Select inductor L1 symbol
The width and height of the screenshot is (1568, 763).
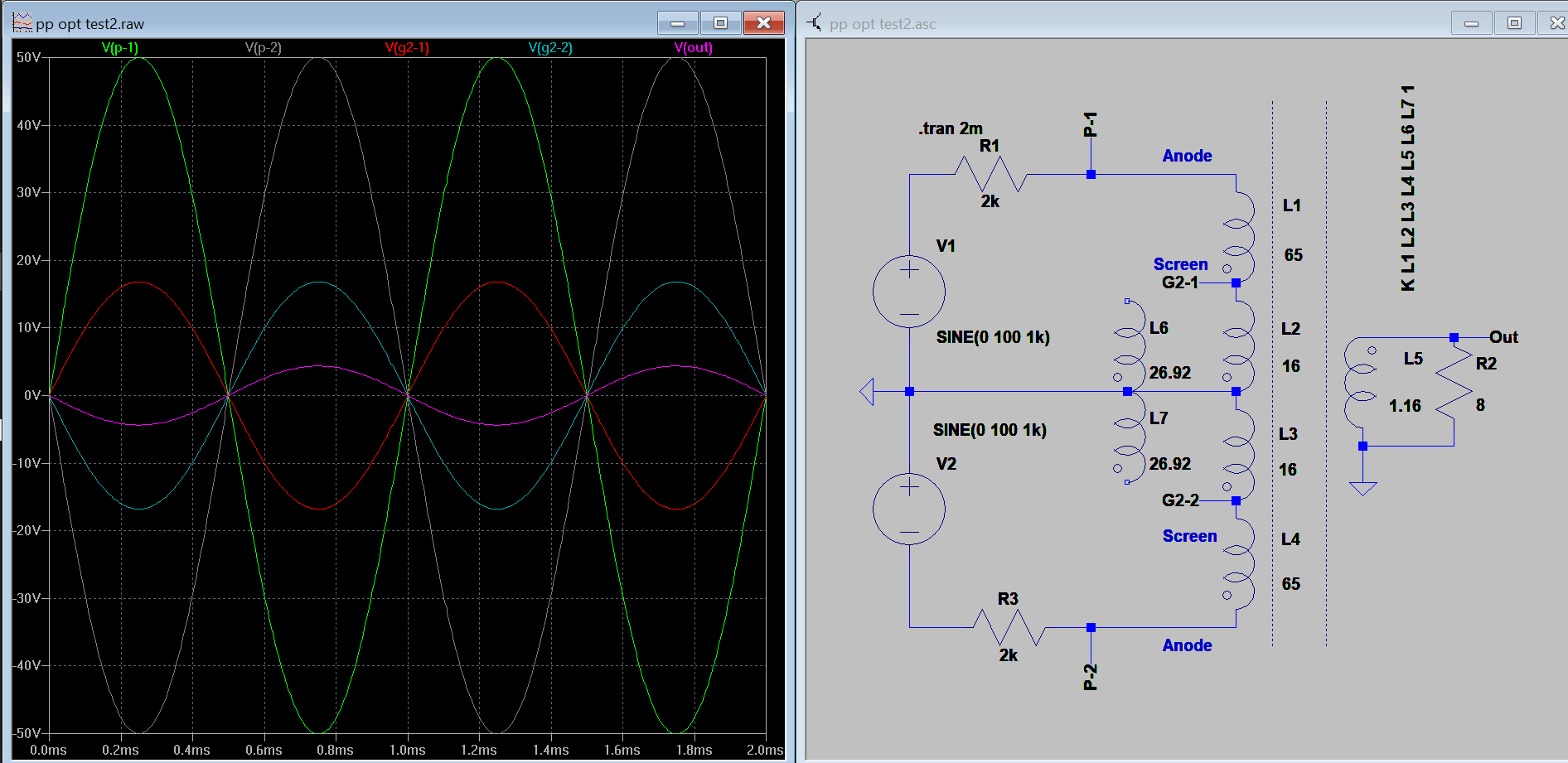pyautogui.click(x=1239, y=238)
